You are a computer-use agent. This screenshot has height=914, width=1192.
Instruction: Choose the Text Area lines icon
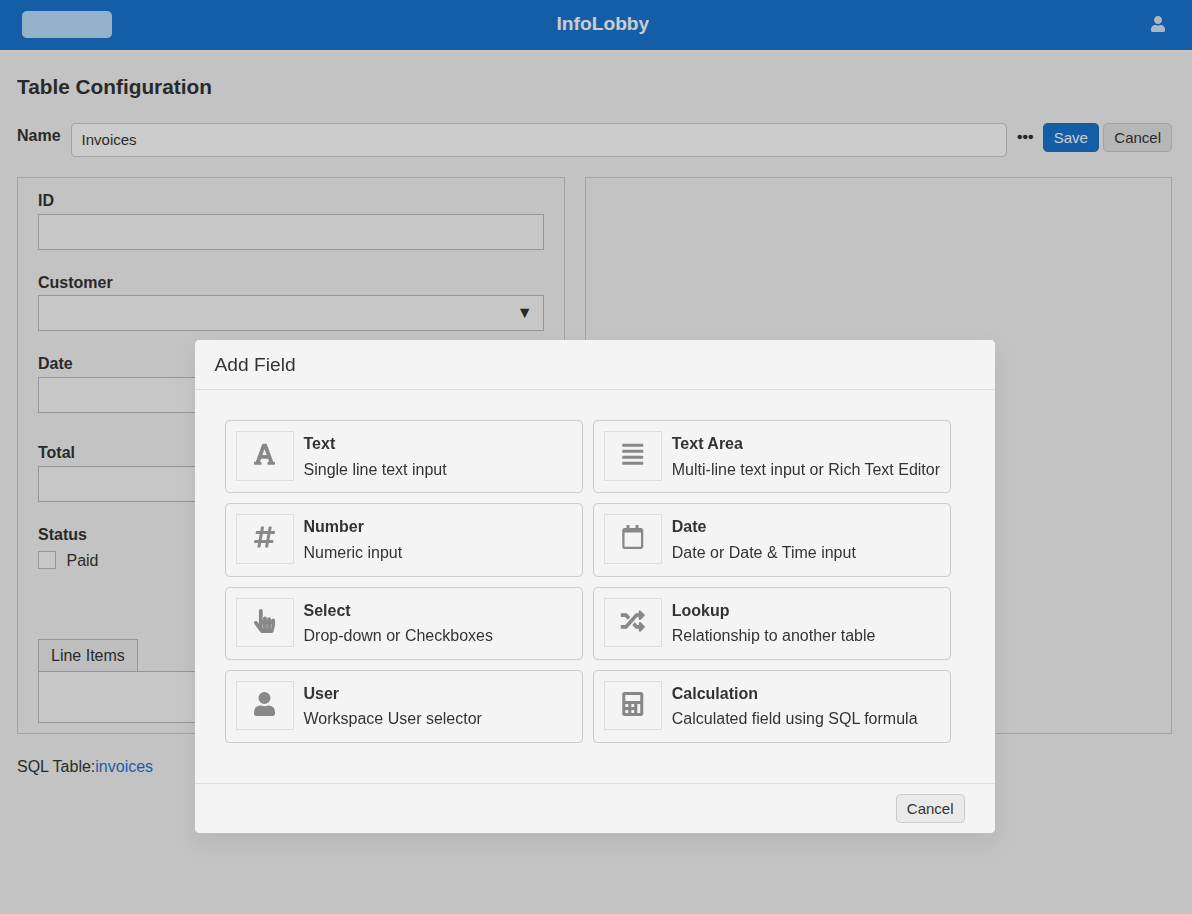632,456
